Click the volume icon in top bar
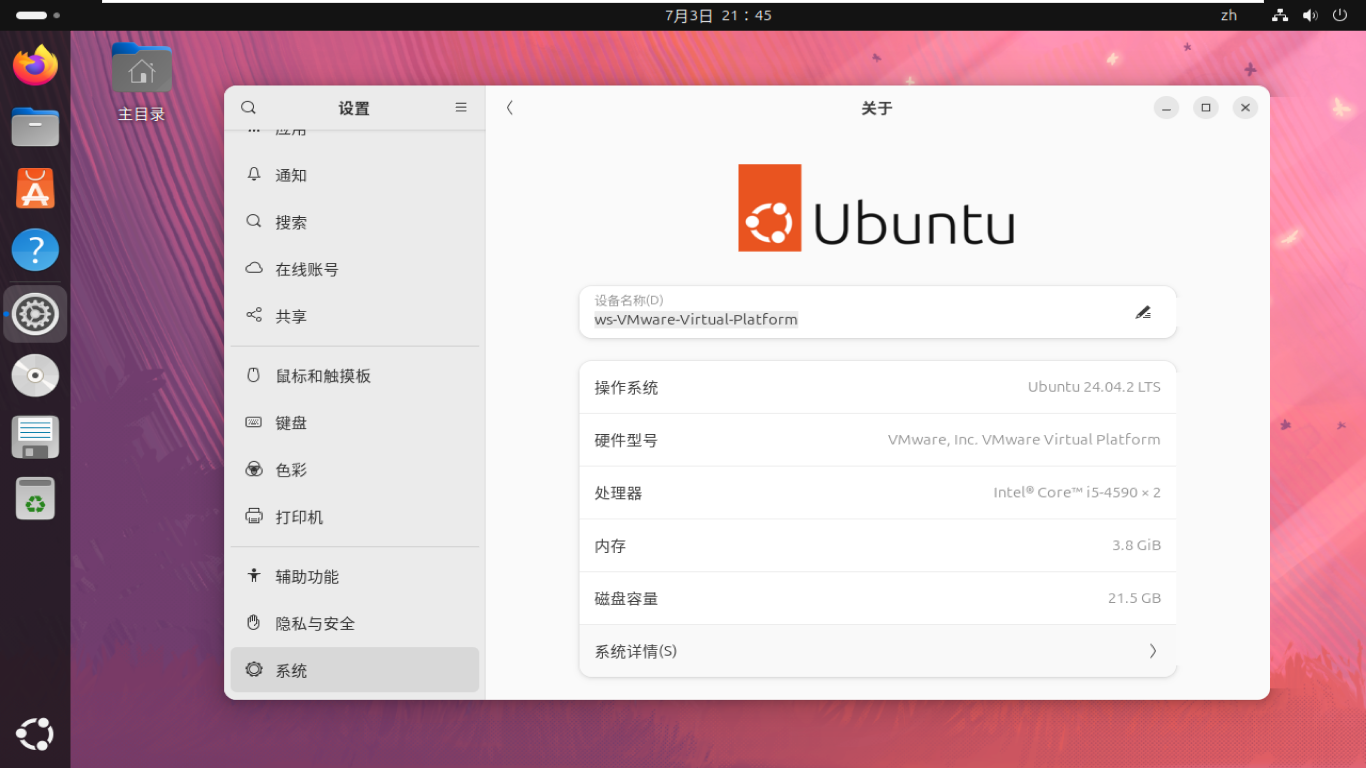Screen dimensions: 1366x768 [1310, 15]
